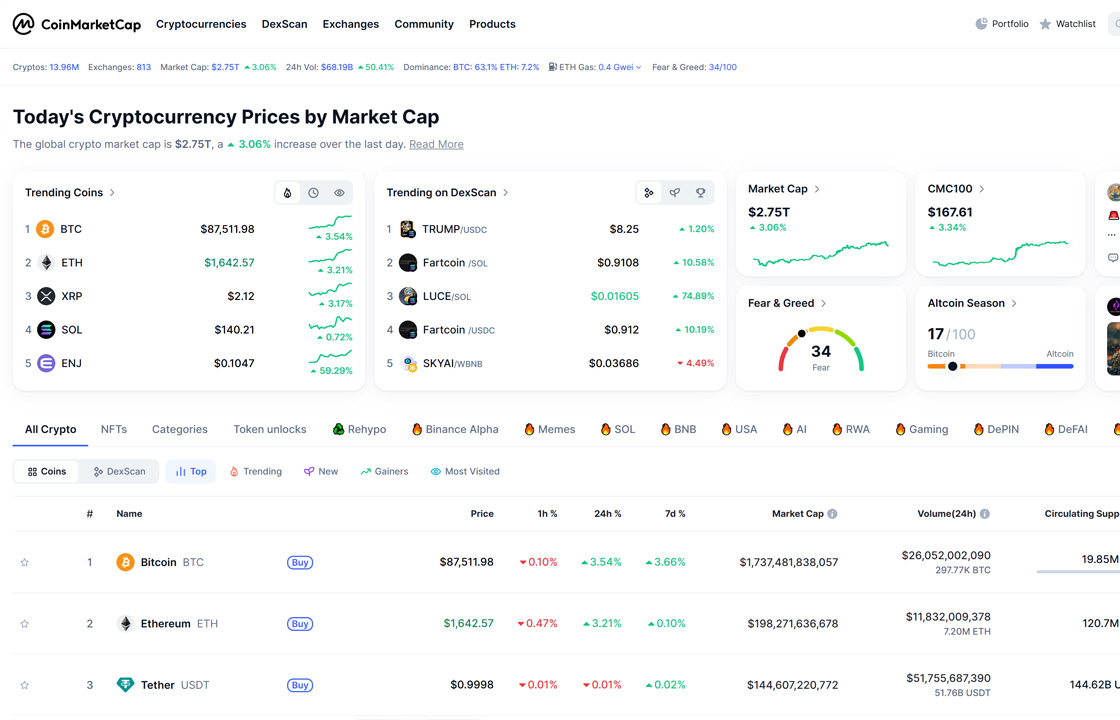1120x720 pixels.
Task: Star Bitcoin to add to watchlist
Action: [x=24, y=562]
